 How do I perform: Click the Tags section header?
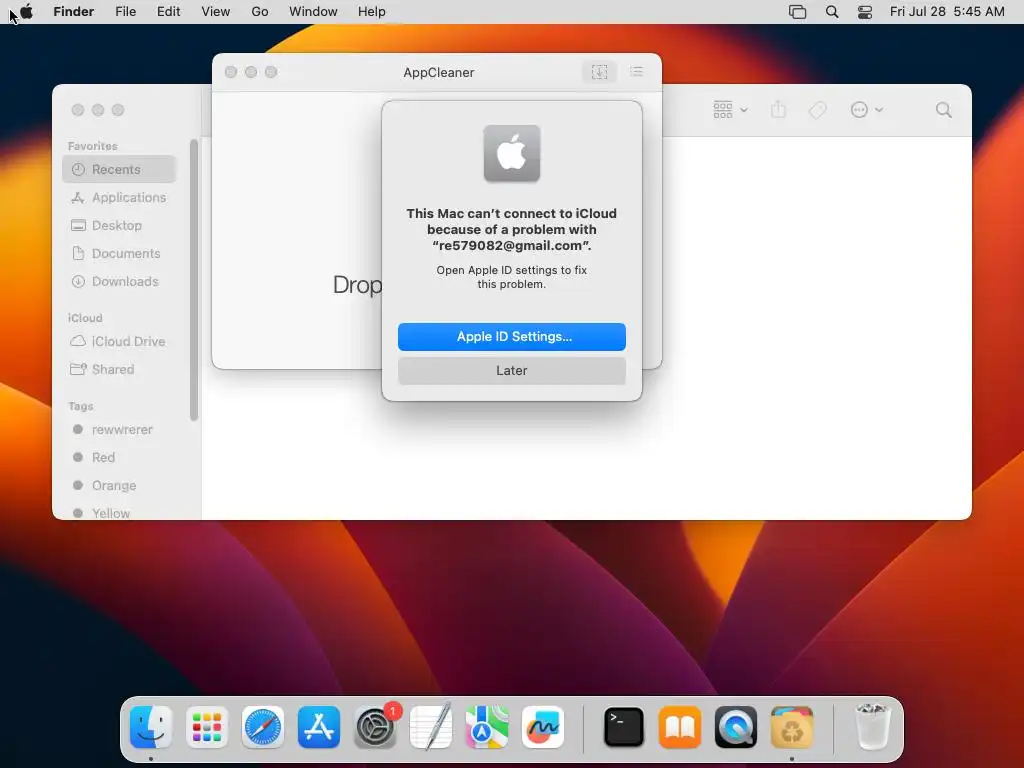(x=80, y=406)
